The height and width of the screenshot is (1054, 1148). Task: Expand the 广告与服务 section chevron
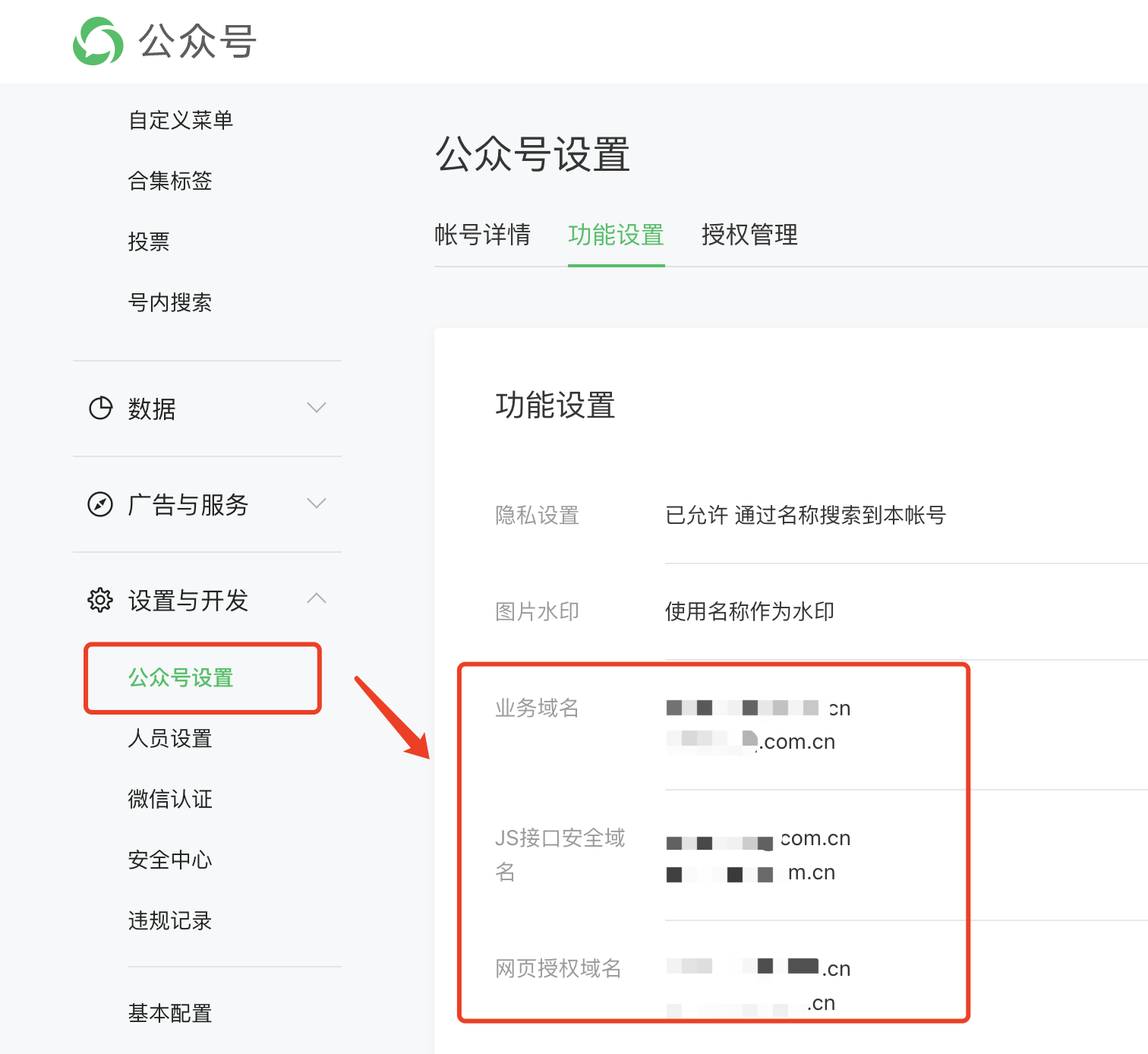point(317,503)
